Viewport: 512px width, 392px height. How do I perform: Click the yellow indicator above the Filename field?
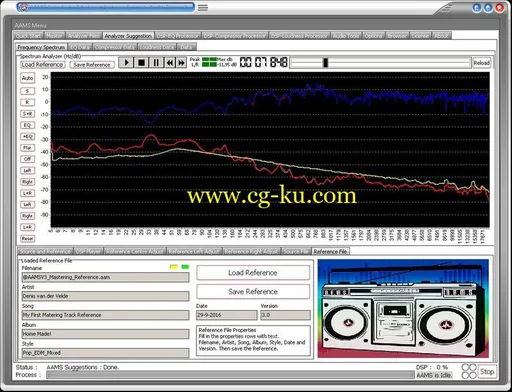[174, 267]
